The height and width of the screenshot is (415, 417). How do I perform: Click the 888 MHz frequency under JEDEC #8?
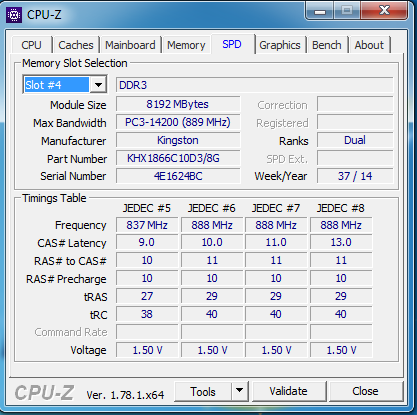pyautogui.click(x=341, y=225)
